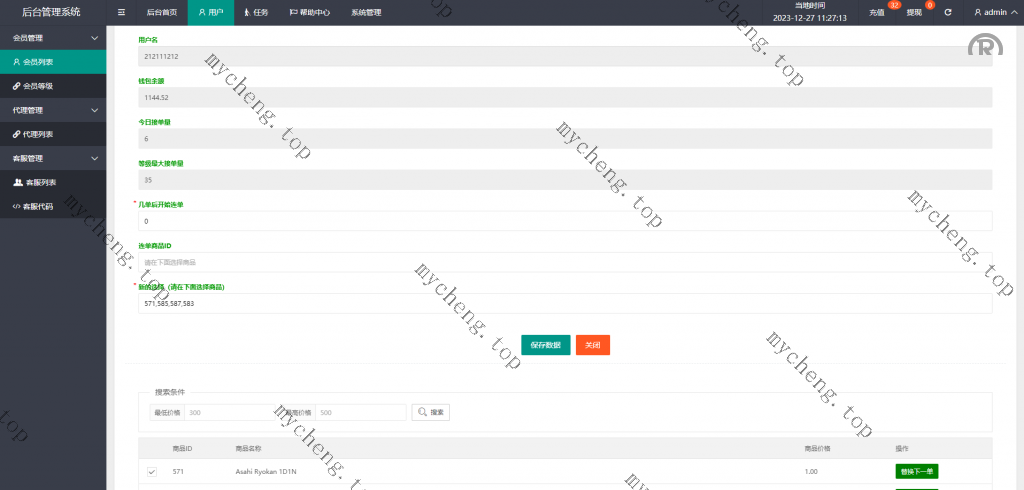Click the 搜索 search button
The image size is (1024, 490).
pyautogui.click(x=431, y=412)
